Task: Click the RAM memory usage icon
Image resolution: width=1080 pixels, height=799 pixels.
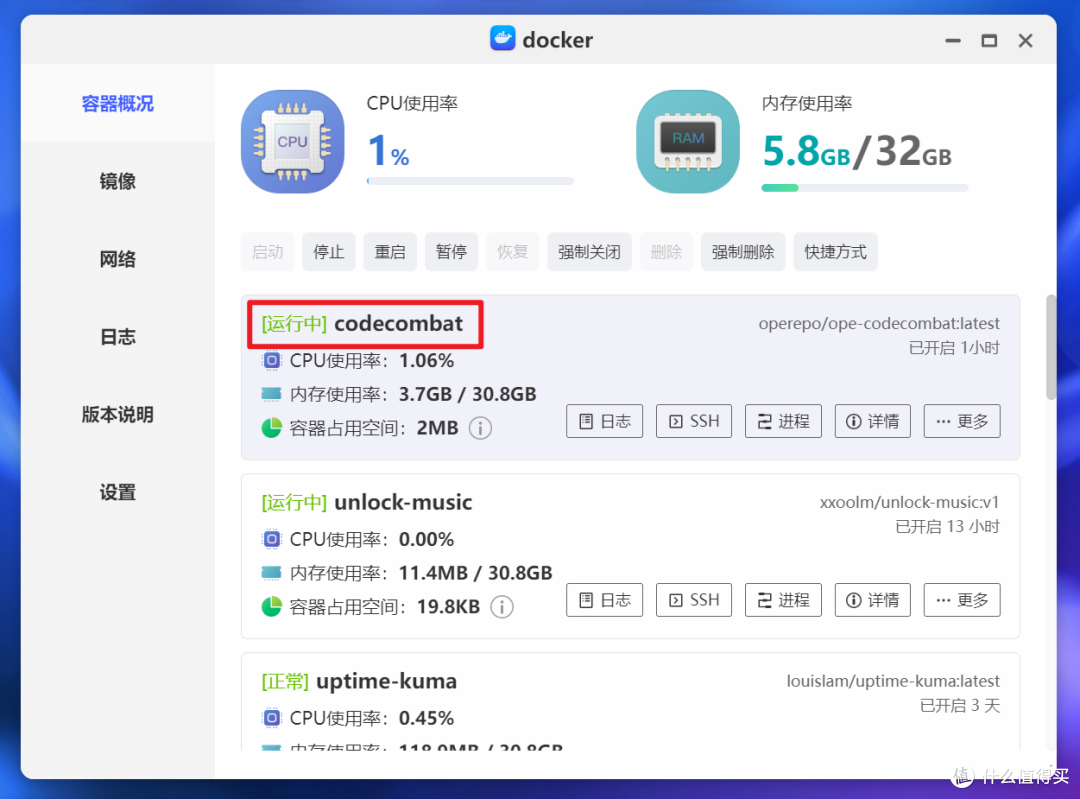Action: pos(688,141)
